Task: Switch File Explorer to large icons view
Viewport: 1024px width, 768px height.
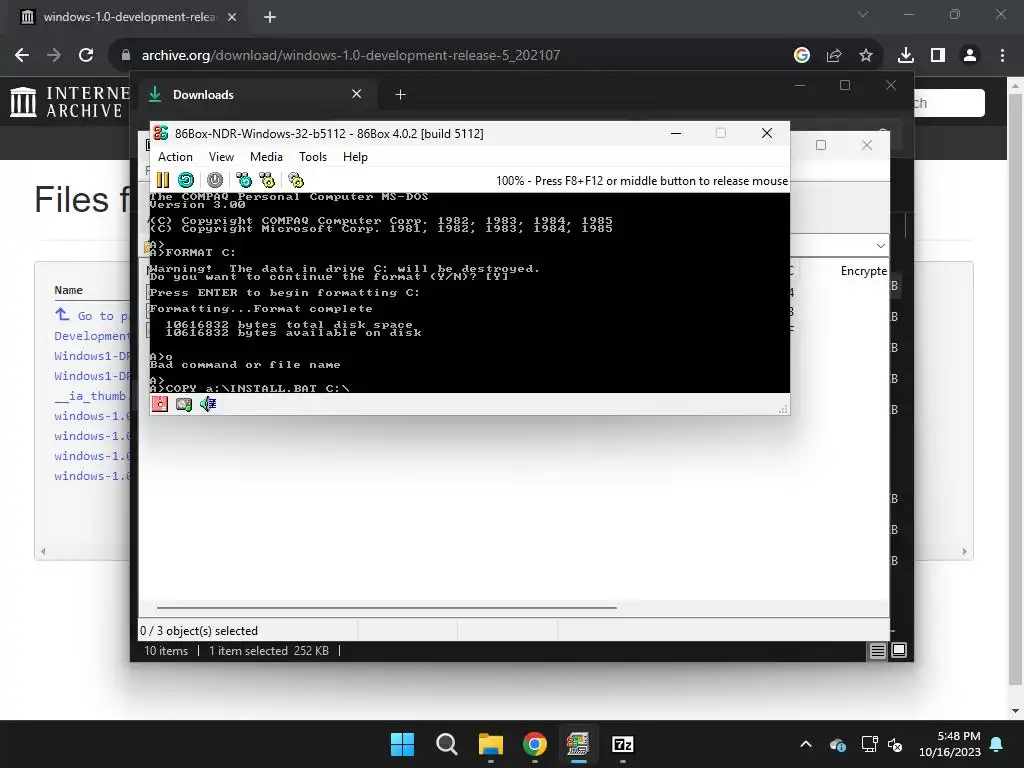Action: [899, 650]
